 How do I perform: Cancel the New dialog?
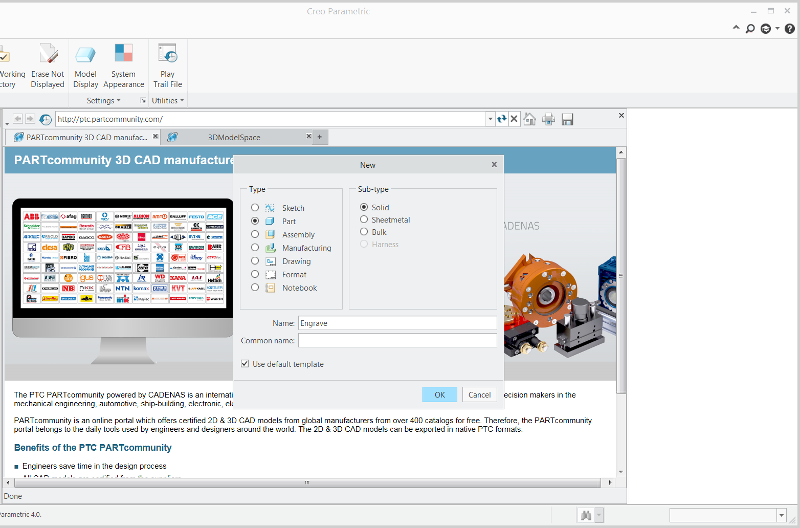(479, 394)
